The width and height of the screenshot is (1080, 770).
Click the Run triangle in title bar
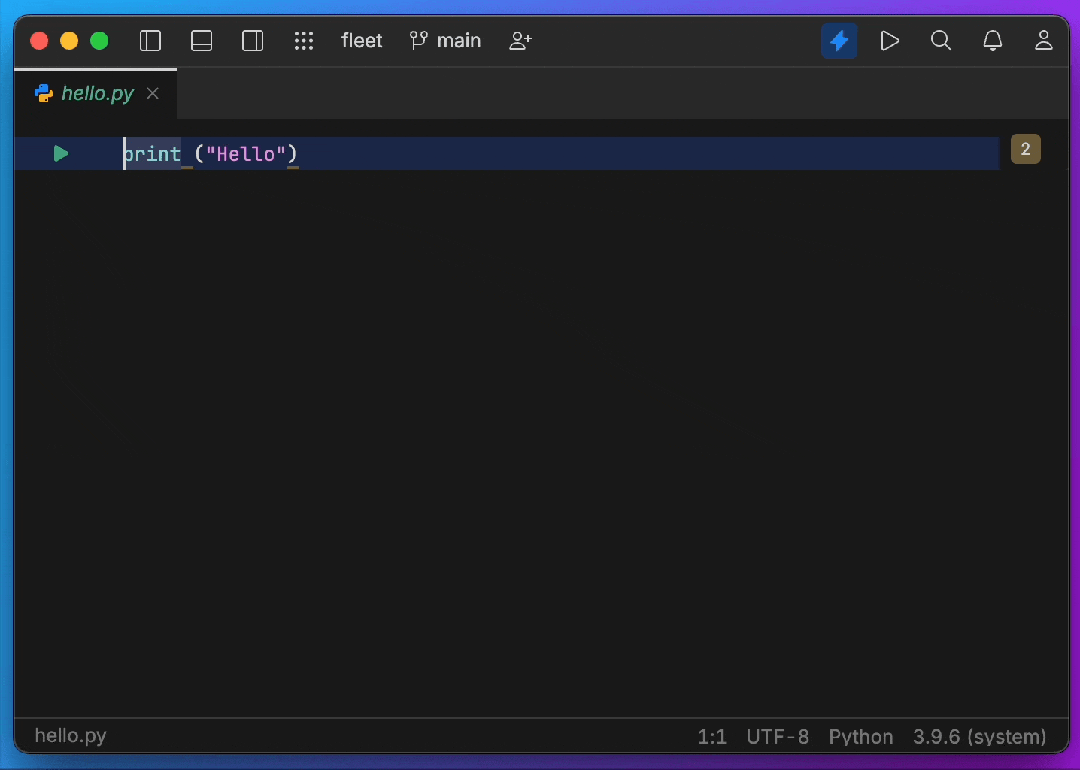click(889, 41)
